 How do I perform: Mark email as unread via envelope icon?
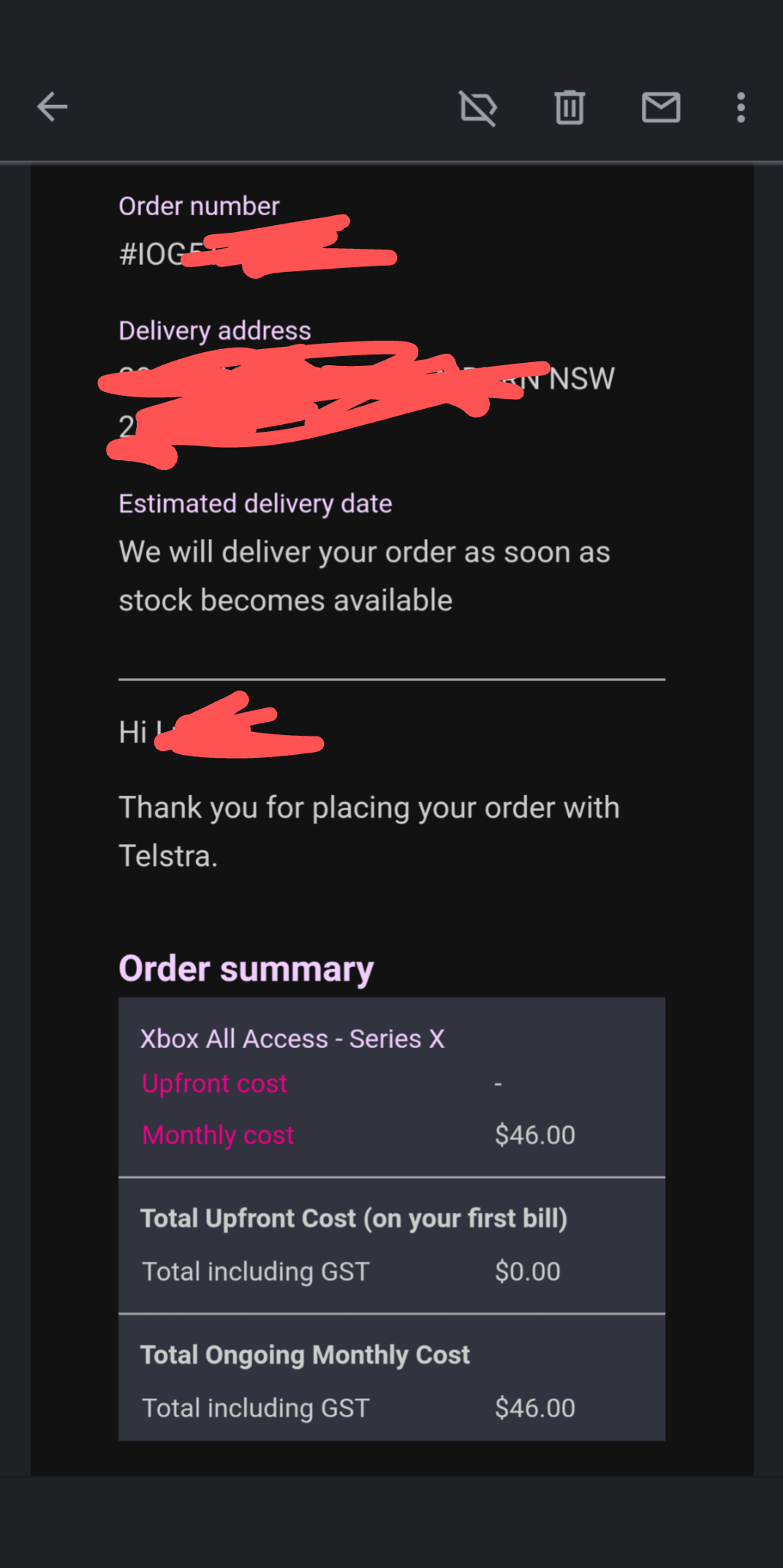[661, 107]
